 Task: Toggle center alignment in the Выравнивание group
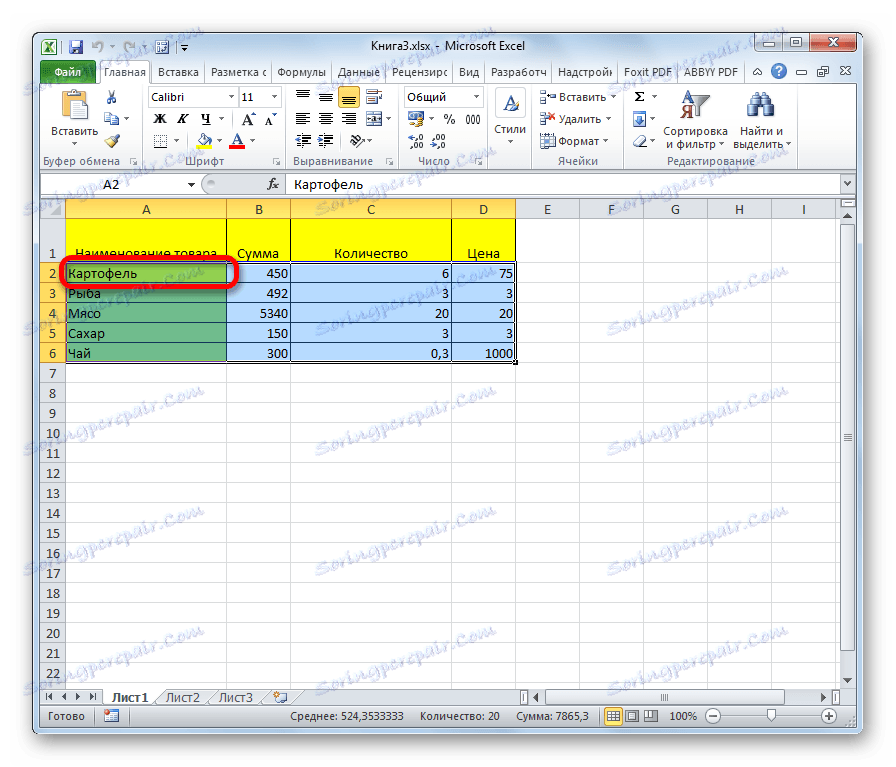[325, 118]
